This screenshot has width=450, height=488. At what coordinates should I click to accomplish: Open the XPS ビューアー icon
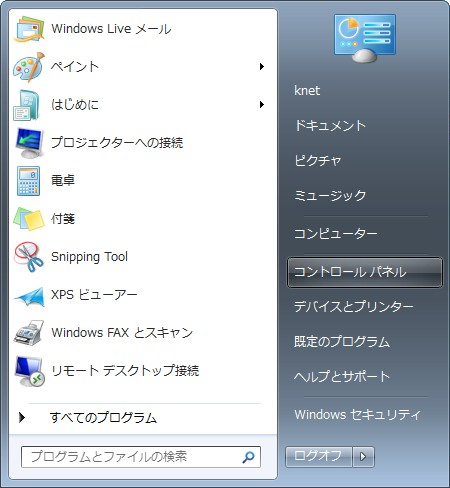click(x=29, y=296)
